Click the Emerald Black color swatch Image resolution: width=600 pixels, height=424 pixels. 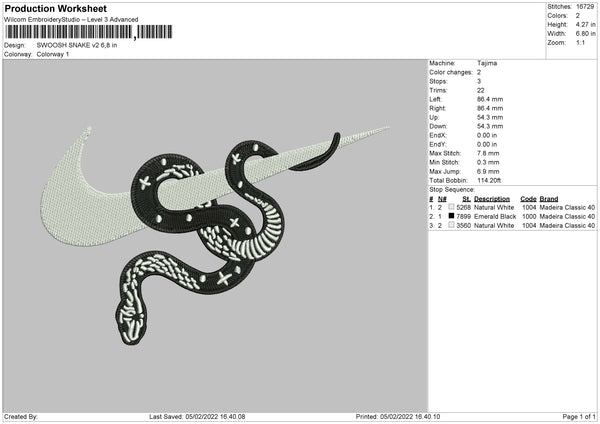coord(451,216)
